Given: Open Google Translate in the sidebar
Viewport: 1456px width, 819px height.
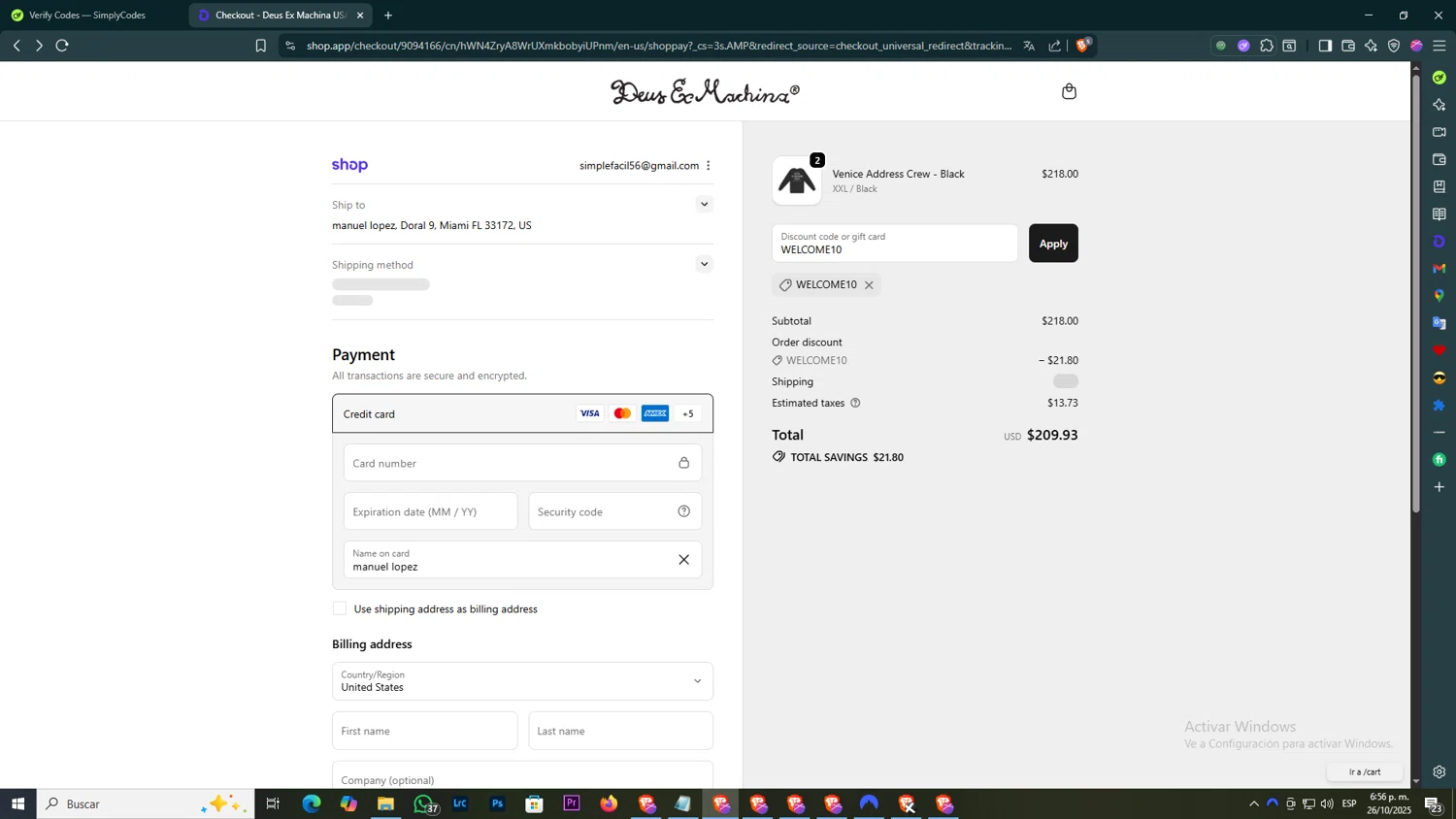Looking at the screenshot, I should 1439,323.
